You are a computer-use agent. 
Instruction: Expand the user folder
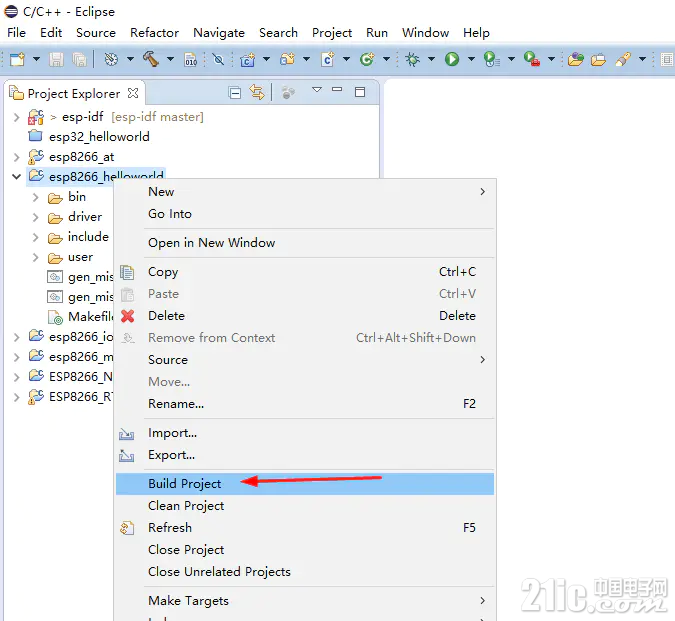point(36,257)
